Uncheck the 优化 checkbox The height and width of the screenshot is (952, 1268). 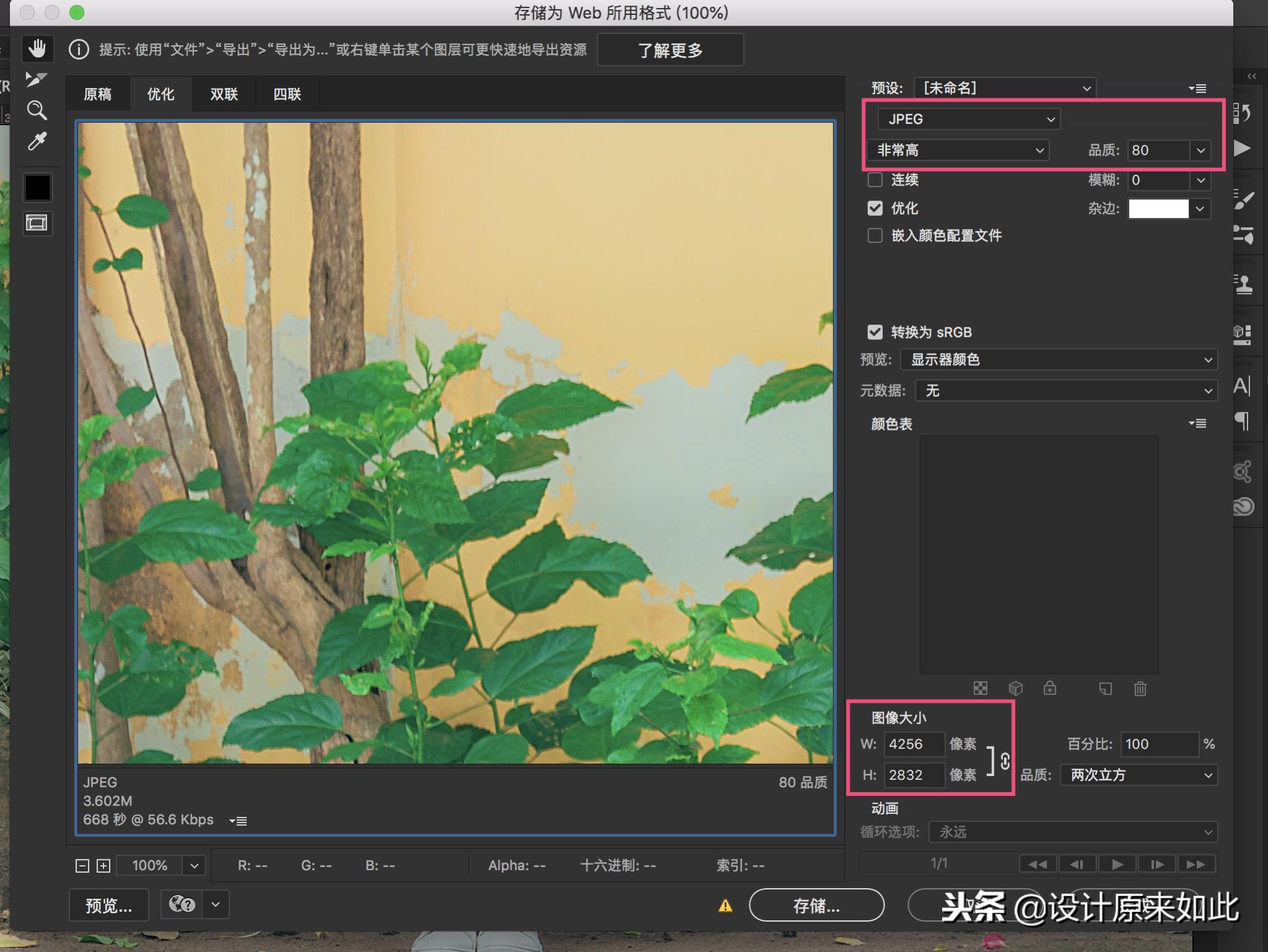coord(875,209)
